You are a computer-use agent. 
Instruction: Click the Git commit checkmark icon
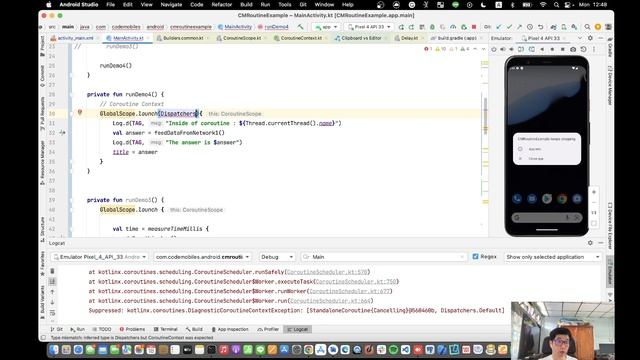(x=509, y=27)
